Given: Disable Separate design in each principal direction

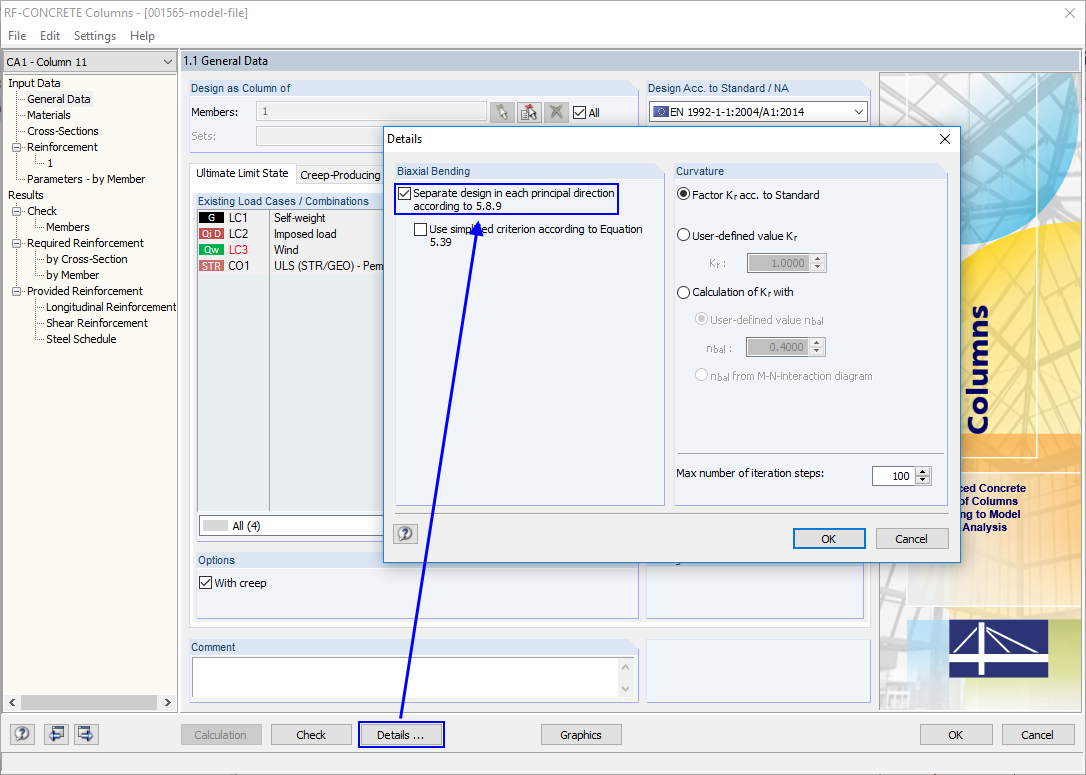Looking at the screenshot, I should point(404,192).
